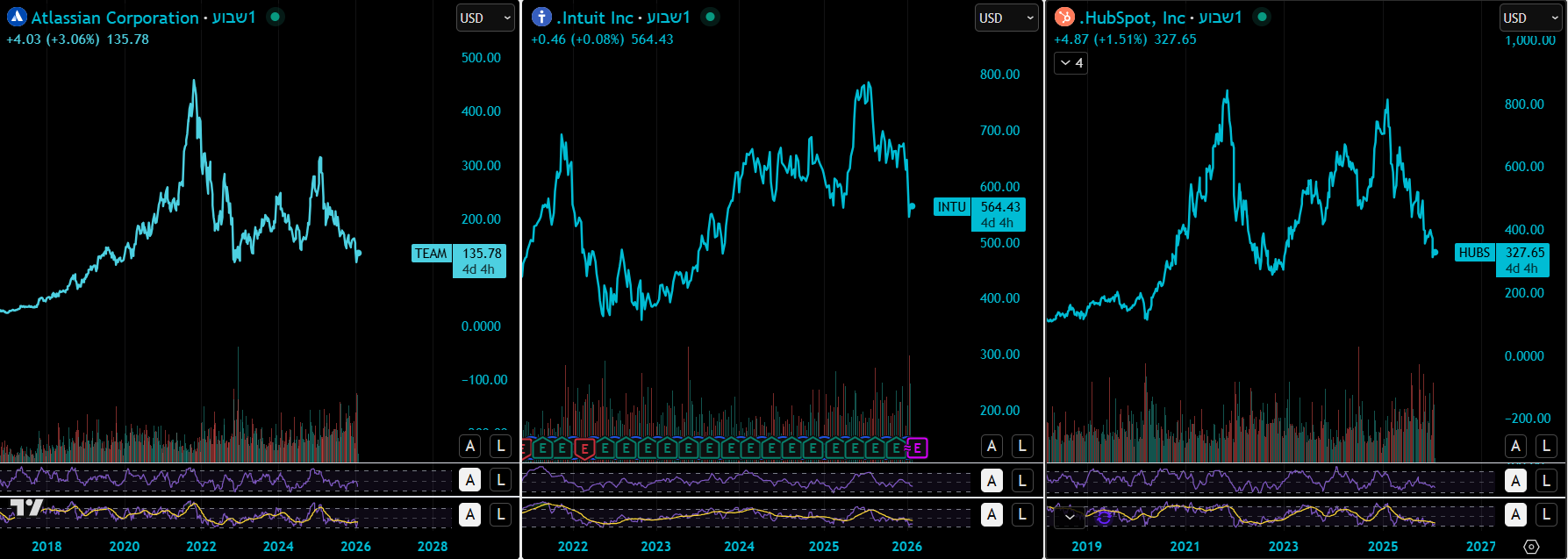
Task: Open USD currency dropdown on Atlassian chart
Action: pyautogui.click(x=485, y=18)
